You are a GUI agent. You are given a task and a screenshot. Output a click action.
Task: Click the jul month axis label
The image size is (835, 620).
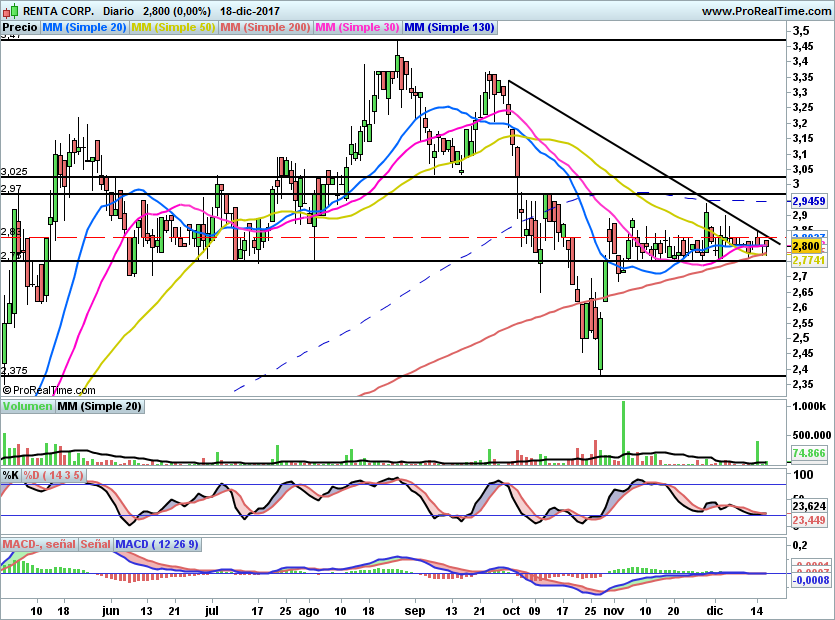tap(211, 611)
